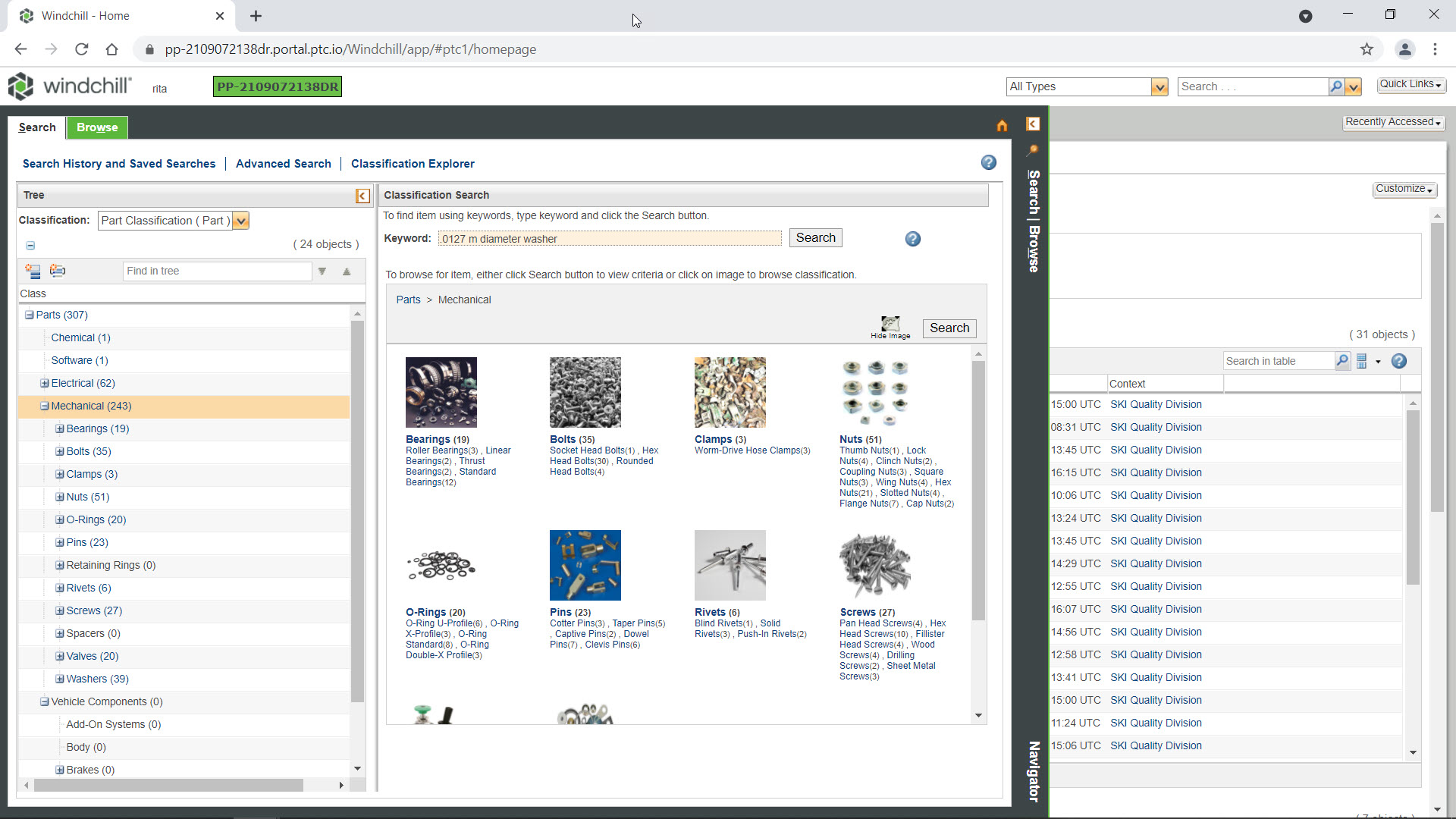
Task: Click the Keyword input field
Action: [x=610, y=239]
